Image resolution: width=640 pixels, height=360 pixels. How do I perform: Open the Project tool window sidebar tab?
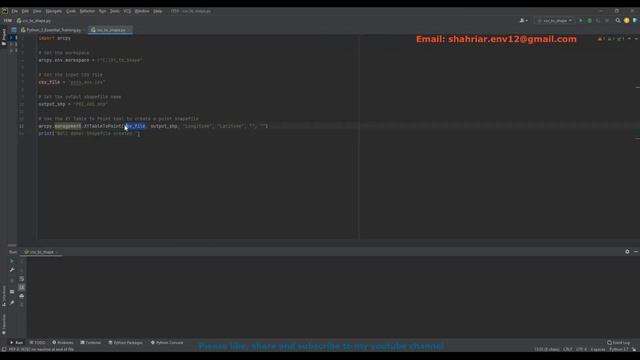click(4, 37)
